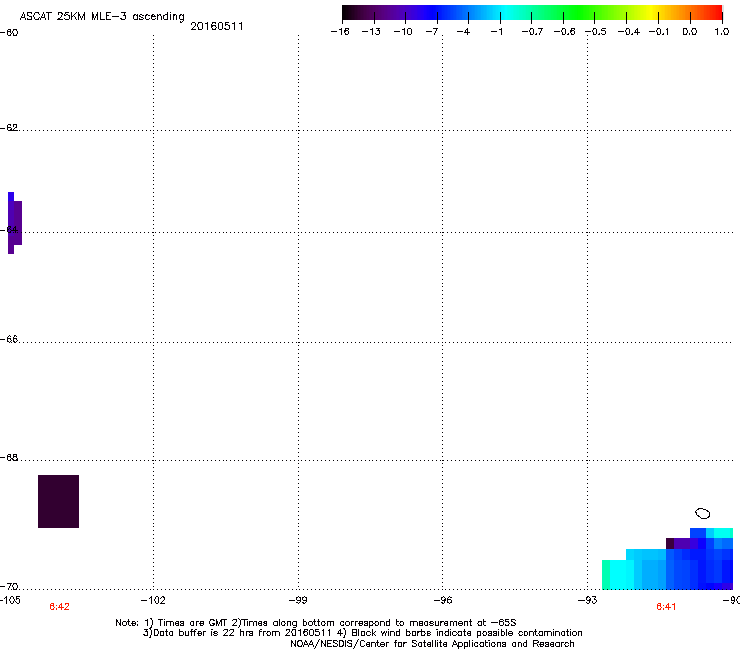Click the note 'Data buffer is 22 hrs from 20160511'
The width and height of the screenshot is (740, 650).
tap(239, 633)
